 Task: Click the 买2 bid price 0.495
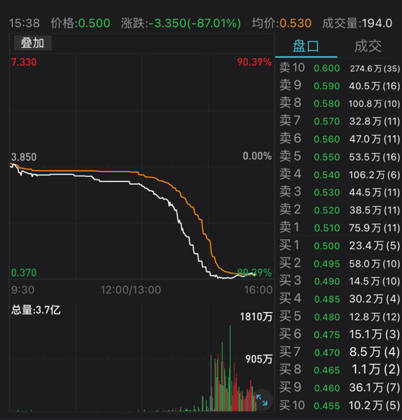327,264
